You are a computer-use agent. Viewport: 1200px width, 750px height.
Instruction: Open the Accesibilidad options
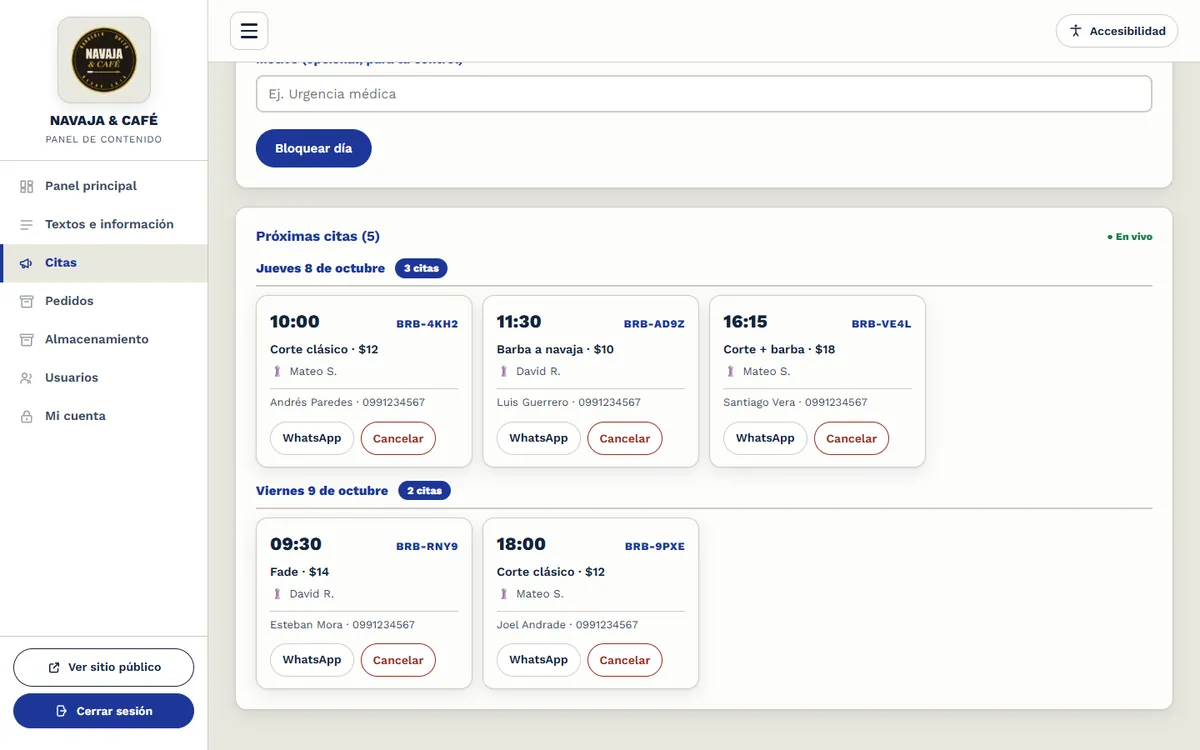(x=1117, y=31)
